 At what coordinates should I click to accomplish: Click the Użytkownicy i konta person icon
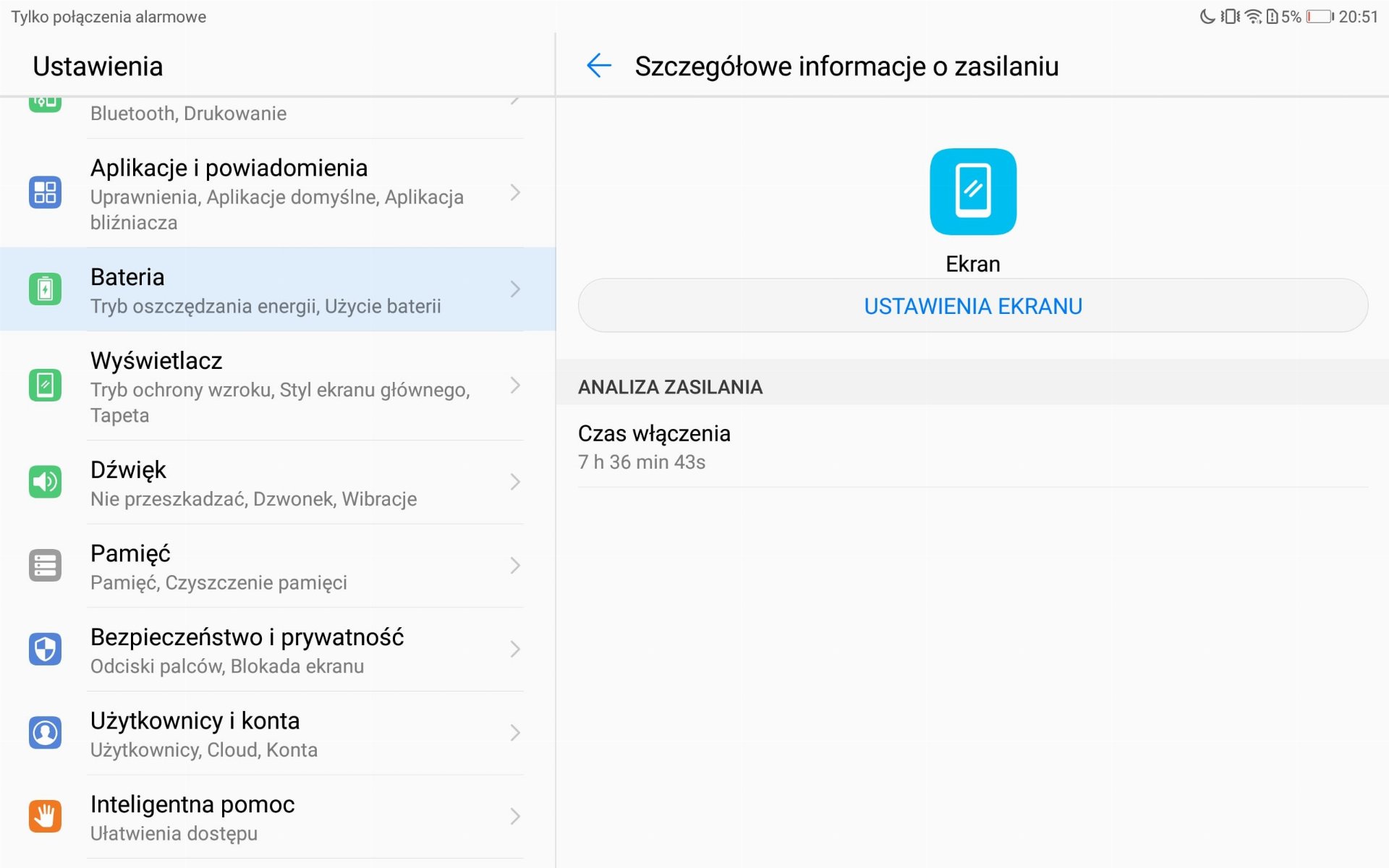click(x=45, y=733)
